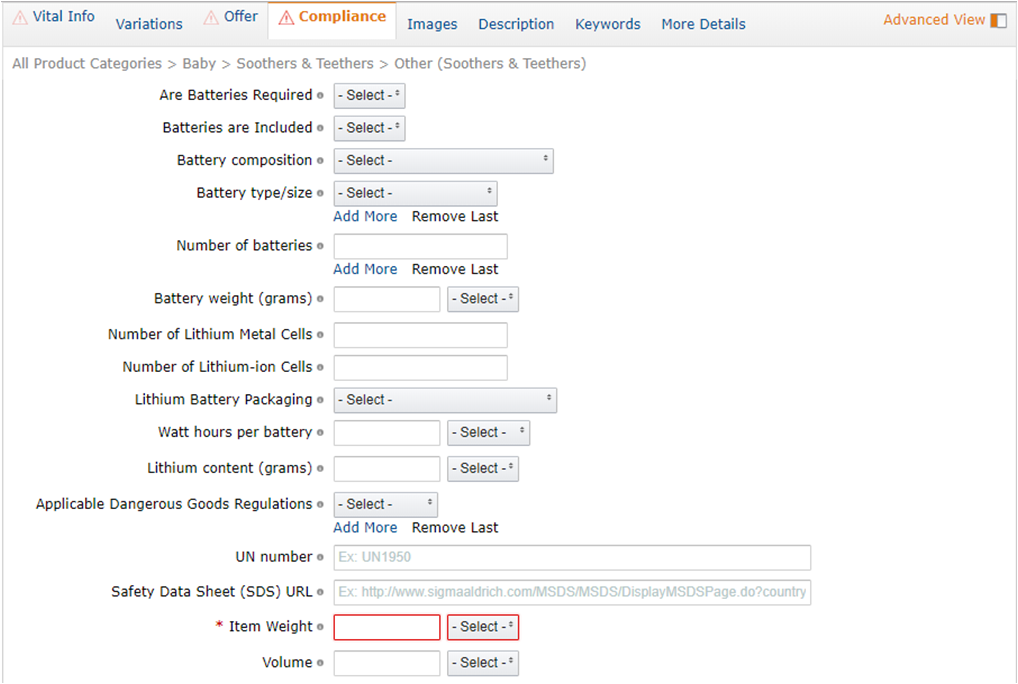Click info icon beside Lithium Battery Packaging
This screenshot has width=1018, height=684.
(x=320, y=400)
